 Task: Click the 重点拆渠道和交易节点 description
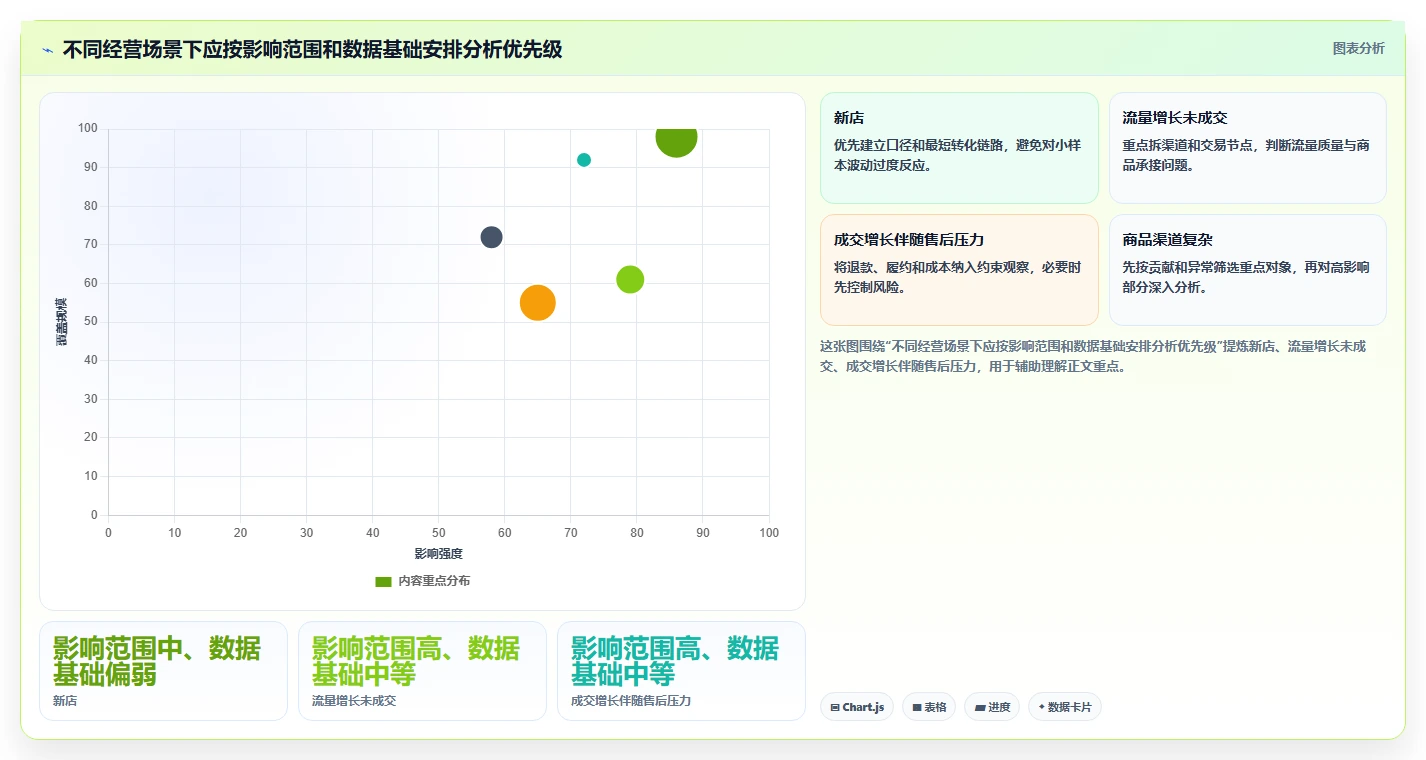pyautogui.click(x=1246, y=155)
